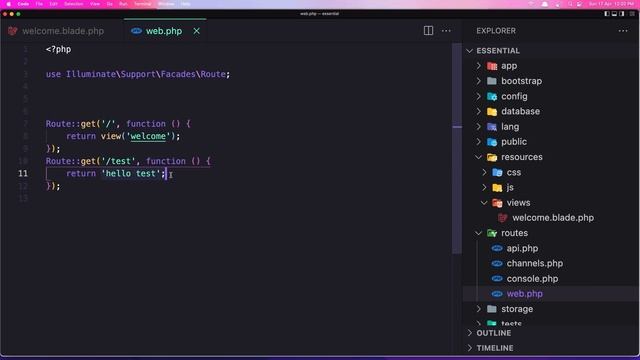Click the editor vertical scrollbar thumb

(457, 149)
